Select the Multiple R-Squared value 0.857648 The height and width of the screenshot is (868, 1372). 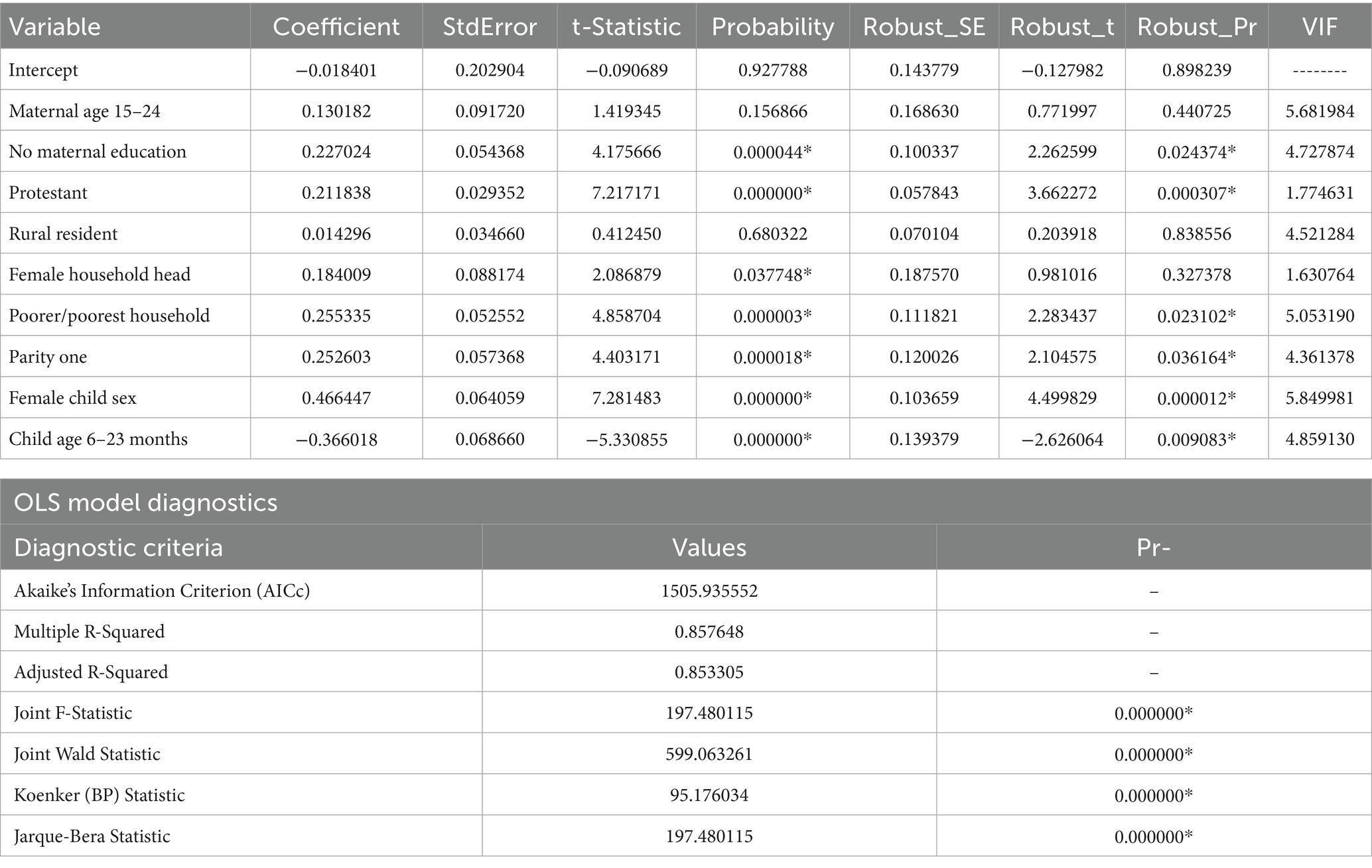click(x=709, y=632)
